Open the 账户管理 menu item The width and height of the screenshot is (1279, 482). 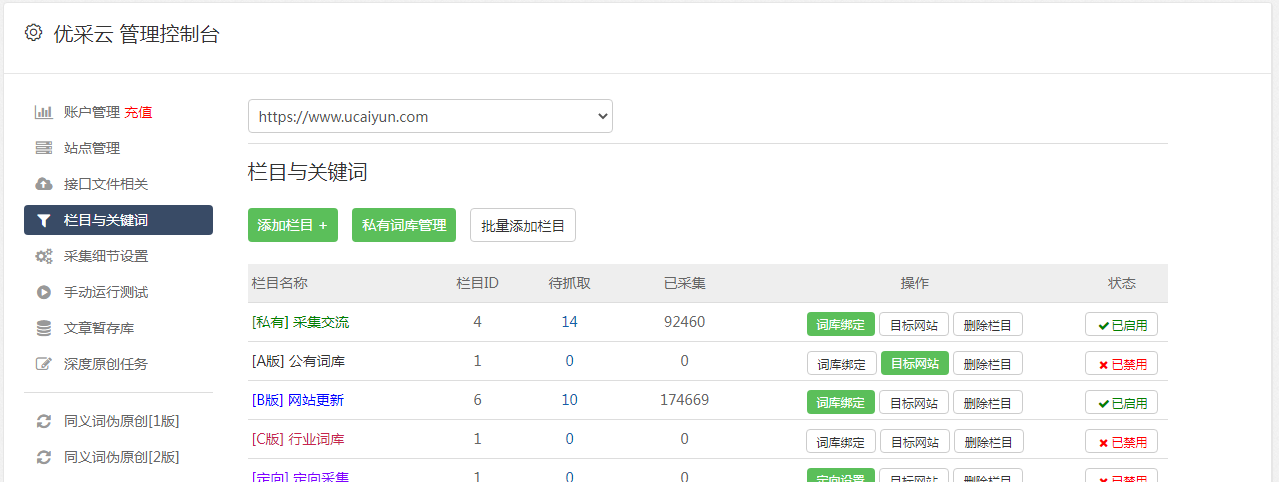click(x=91, y=112)
